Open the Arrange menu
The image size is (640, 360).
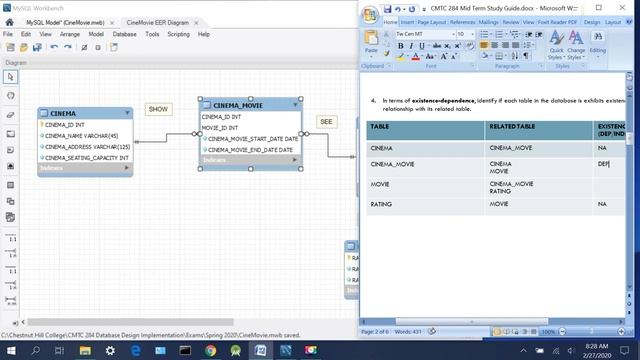click(70, 34)
